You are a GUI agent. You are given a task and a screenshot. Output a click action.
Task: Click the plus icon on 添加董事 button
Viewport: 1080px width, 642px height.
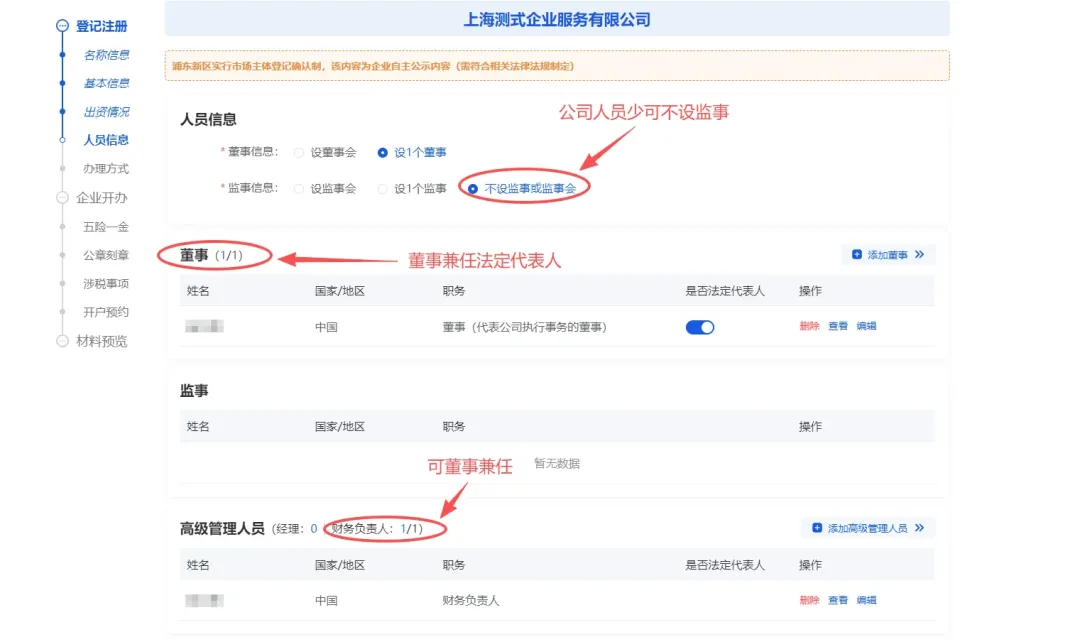click(857, 254)
